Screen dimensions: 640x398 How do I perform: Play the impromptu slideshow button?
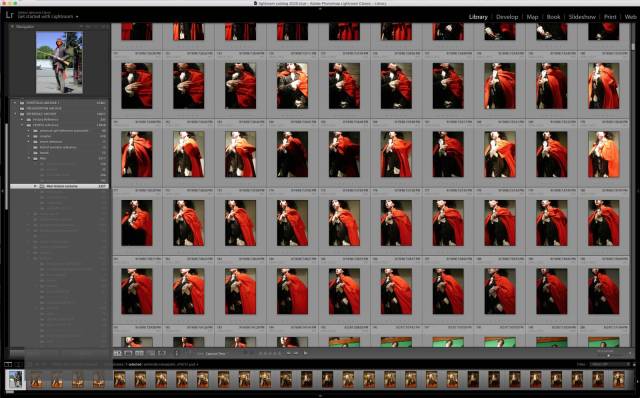[305, 353]
